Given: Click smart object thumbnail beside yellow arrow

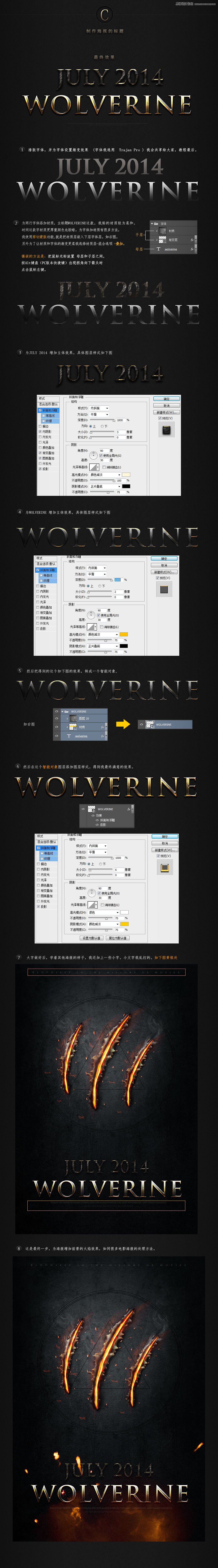Looking at the screenshot, I should click(x=150, y=724).
